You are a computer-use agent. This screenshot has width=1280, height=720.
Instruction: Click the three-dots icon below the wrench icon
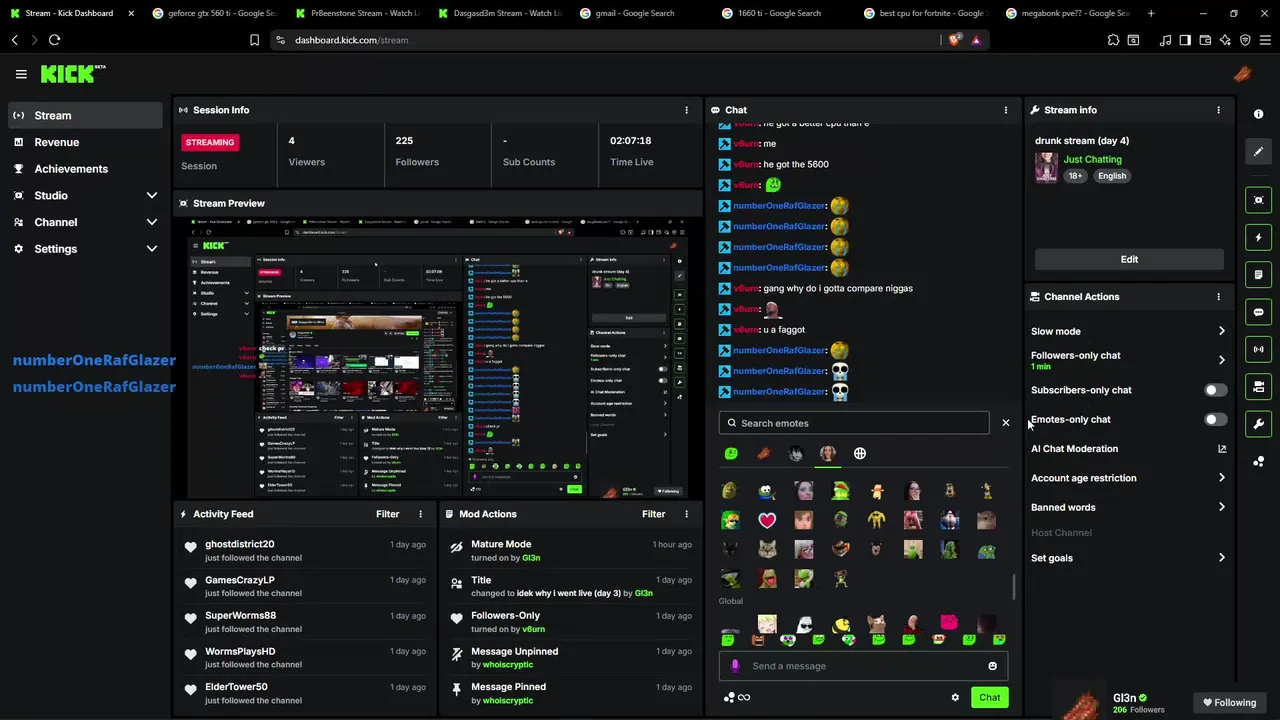point(1258,461)
